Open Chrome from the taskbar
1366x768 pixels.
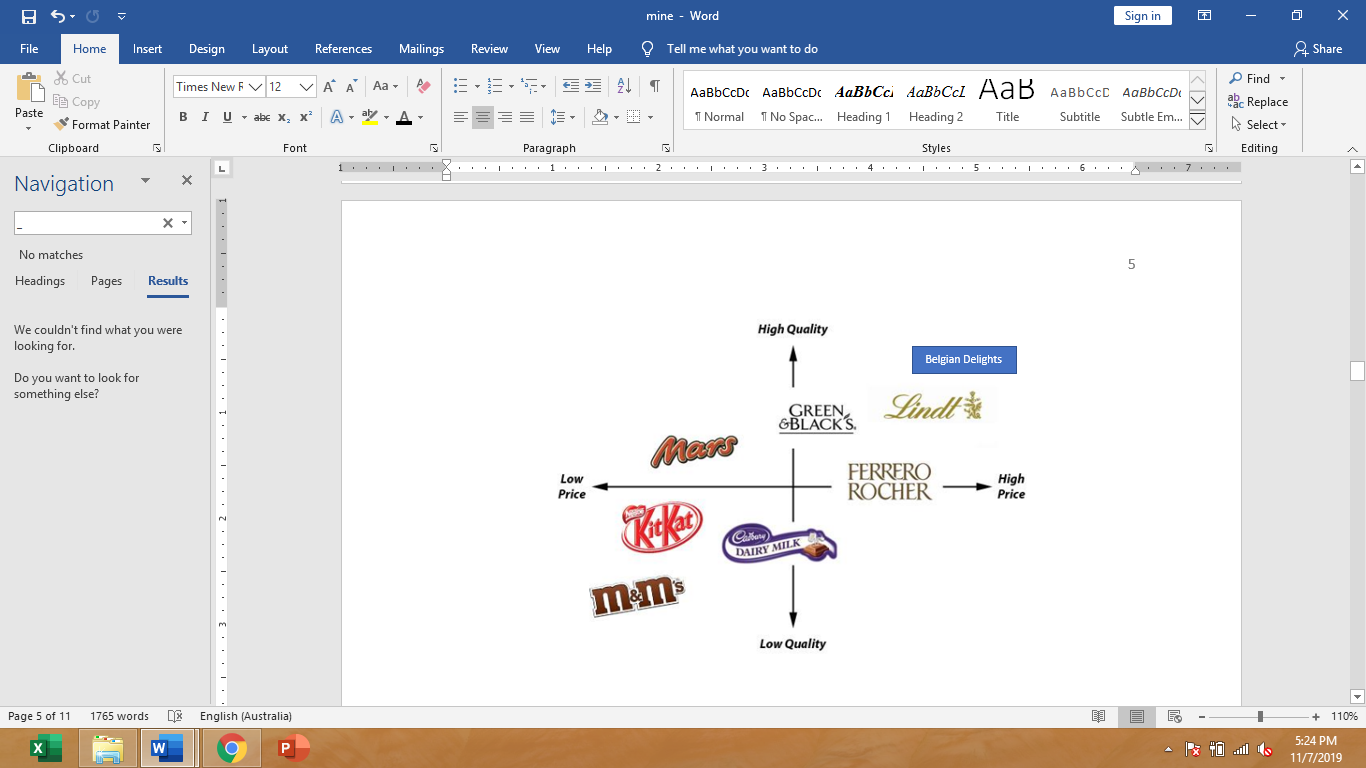pyautogui.click(x=232, y=748)
